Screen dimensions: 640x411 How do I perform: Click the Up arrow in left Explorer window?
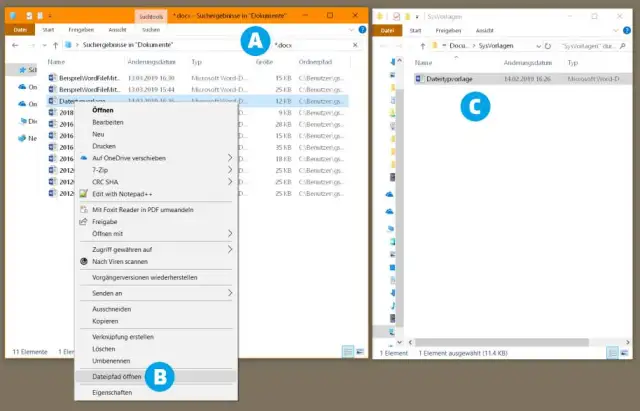click(55, 45)
